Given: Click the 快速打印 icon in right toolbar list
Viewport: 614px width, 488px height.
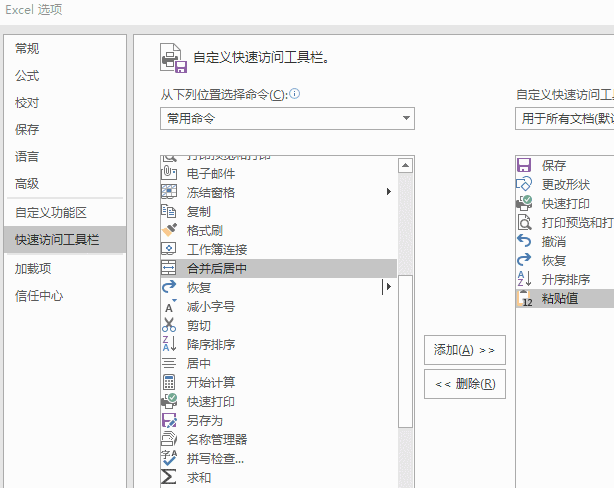Looking at the screenshot, I should click(x=524, y=203).
